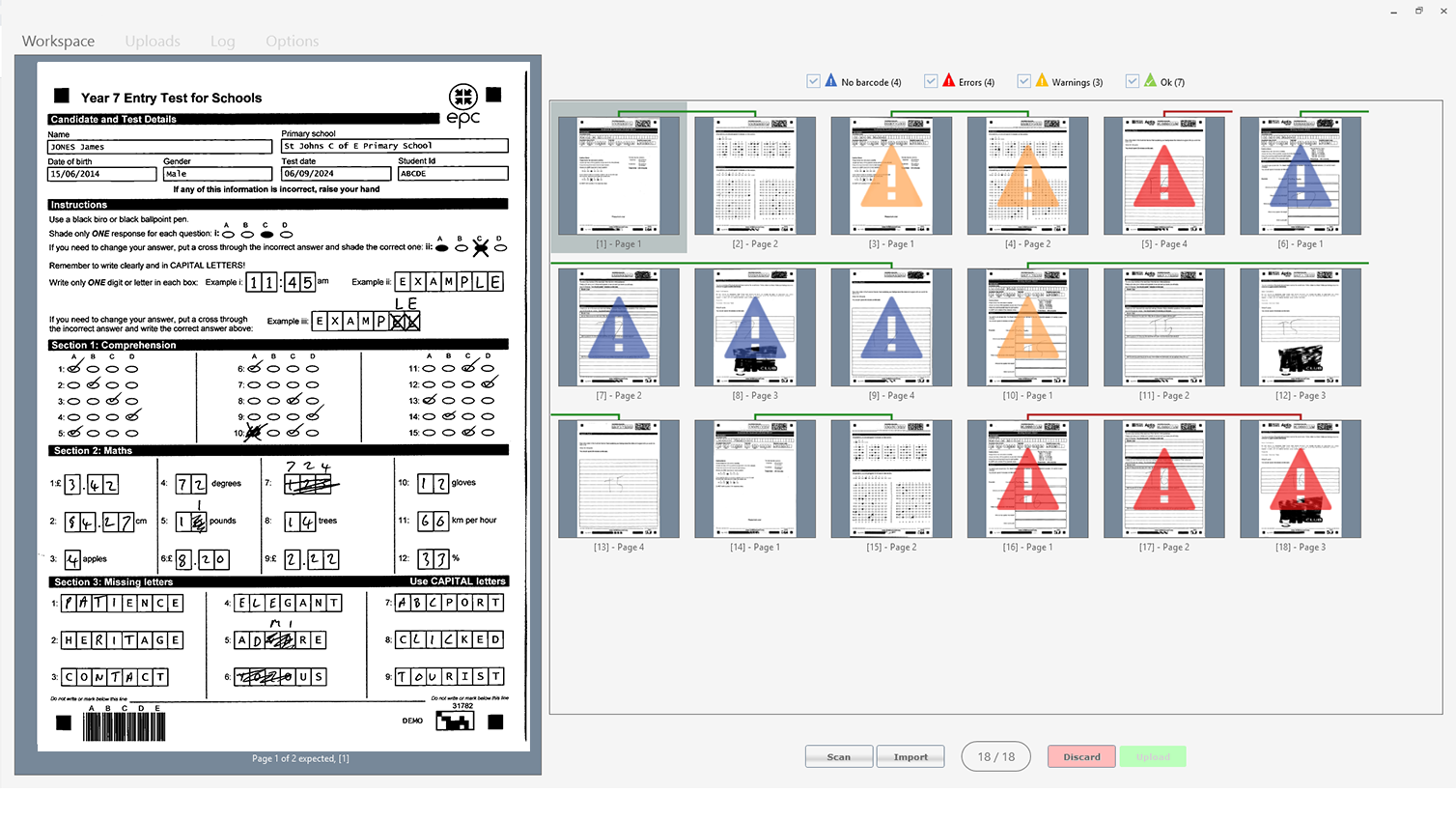Viewport: 1456px width, 821px height.
Task: Click the yellow Warnings triangle icon
Action: [1042, 81]
